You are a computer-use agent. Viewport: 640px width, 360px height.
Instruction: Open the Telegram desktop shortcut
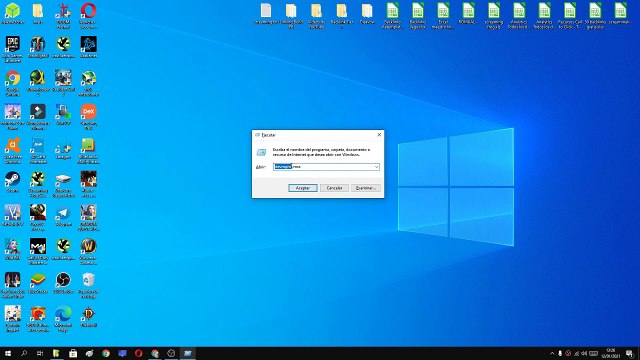tap(63, 215)
